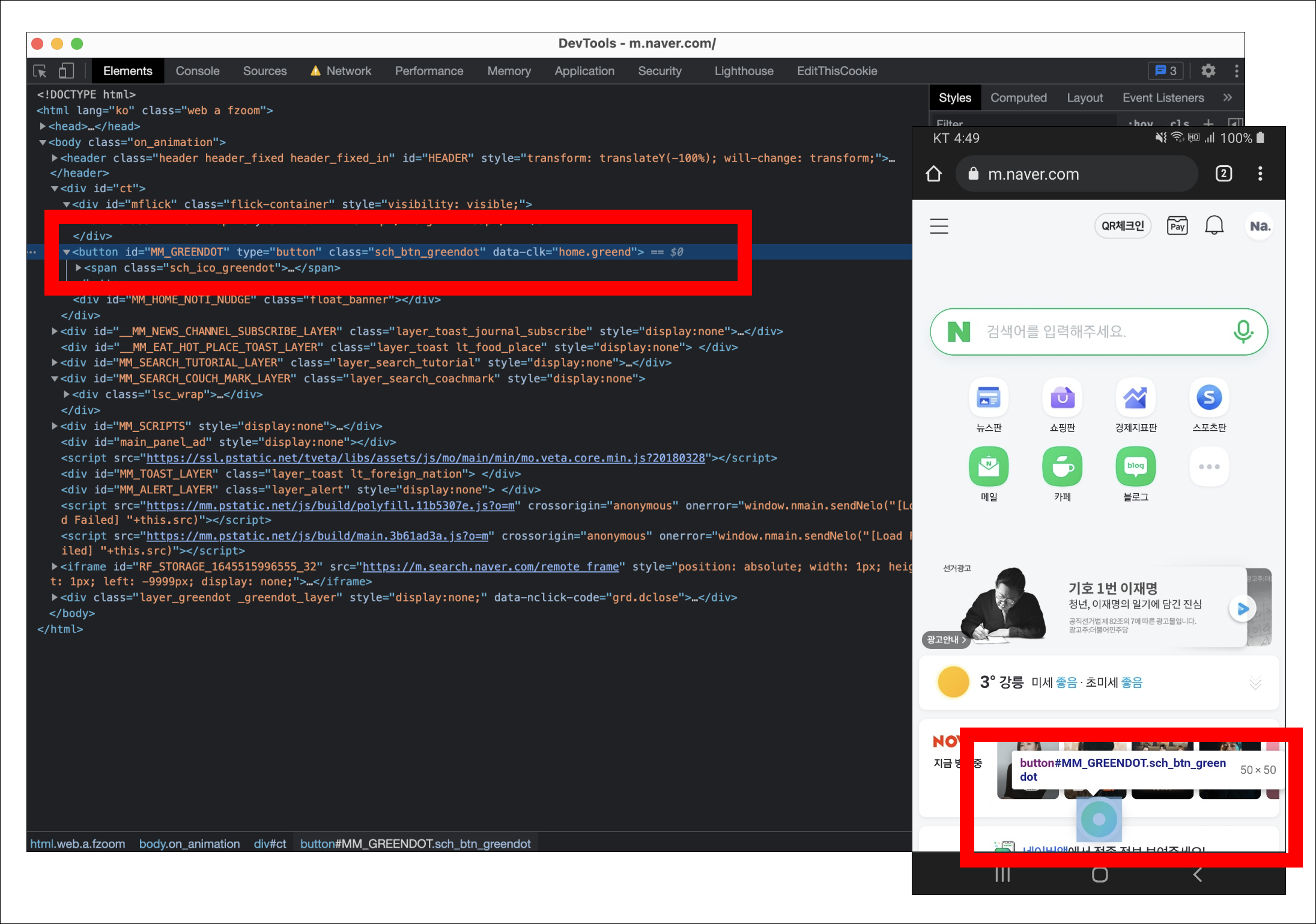Open the DevTools three-dot customize menu
The height and width of the screenshot is (924, 1316).
point(1236,71)
